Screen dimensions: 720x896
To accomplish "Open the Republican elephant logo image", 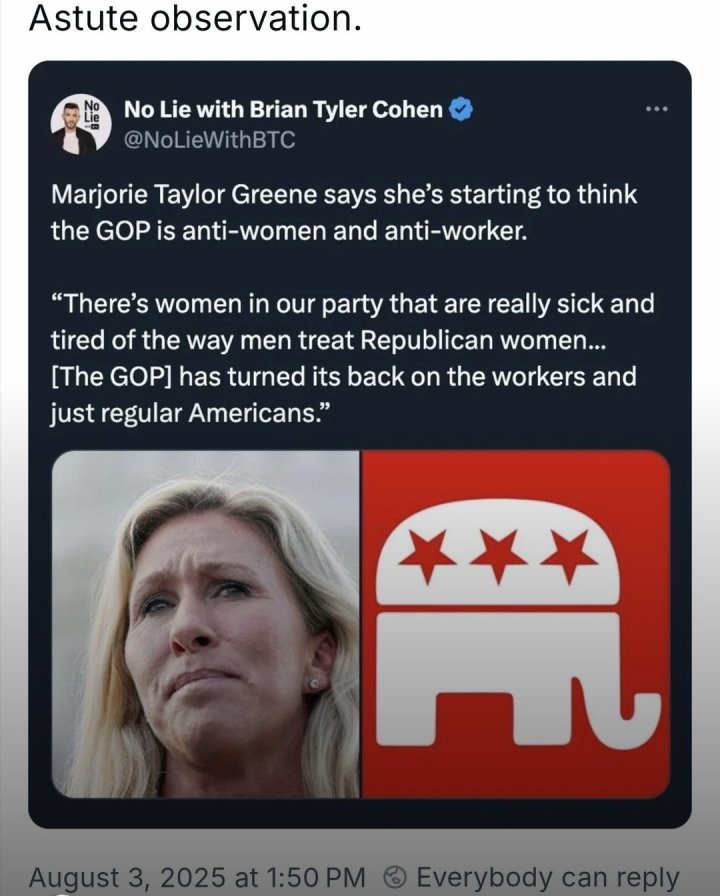I will pyautogui.click(x=516, y=623).
